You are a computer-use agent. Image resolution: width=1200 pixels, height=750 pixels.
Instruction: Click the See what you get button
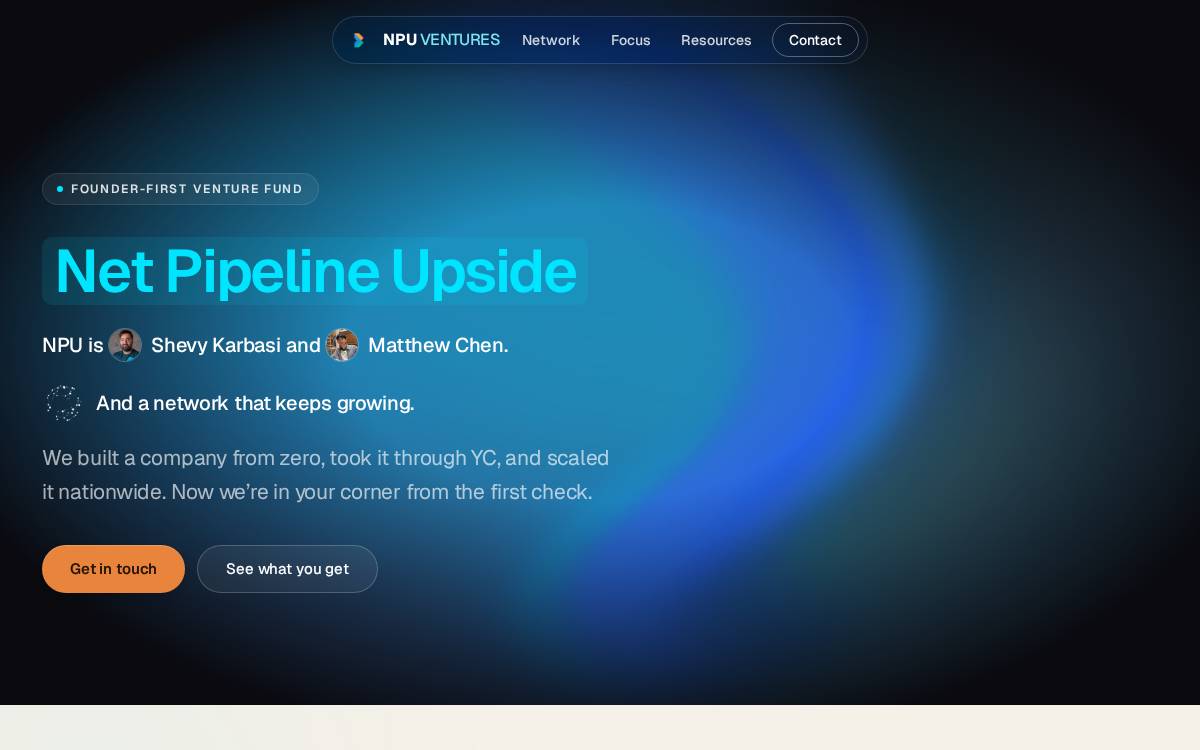click(x=287, y=569)
